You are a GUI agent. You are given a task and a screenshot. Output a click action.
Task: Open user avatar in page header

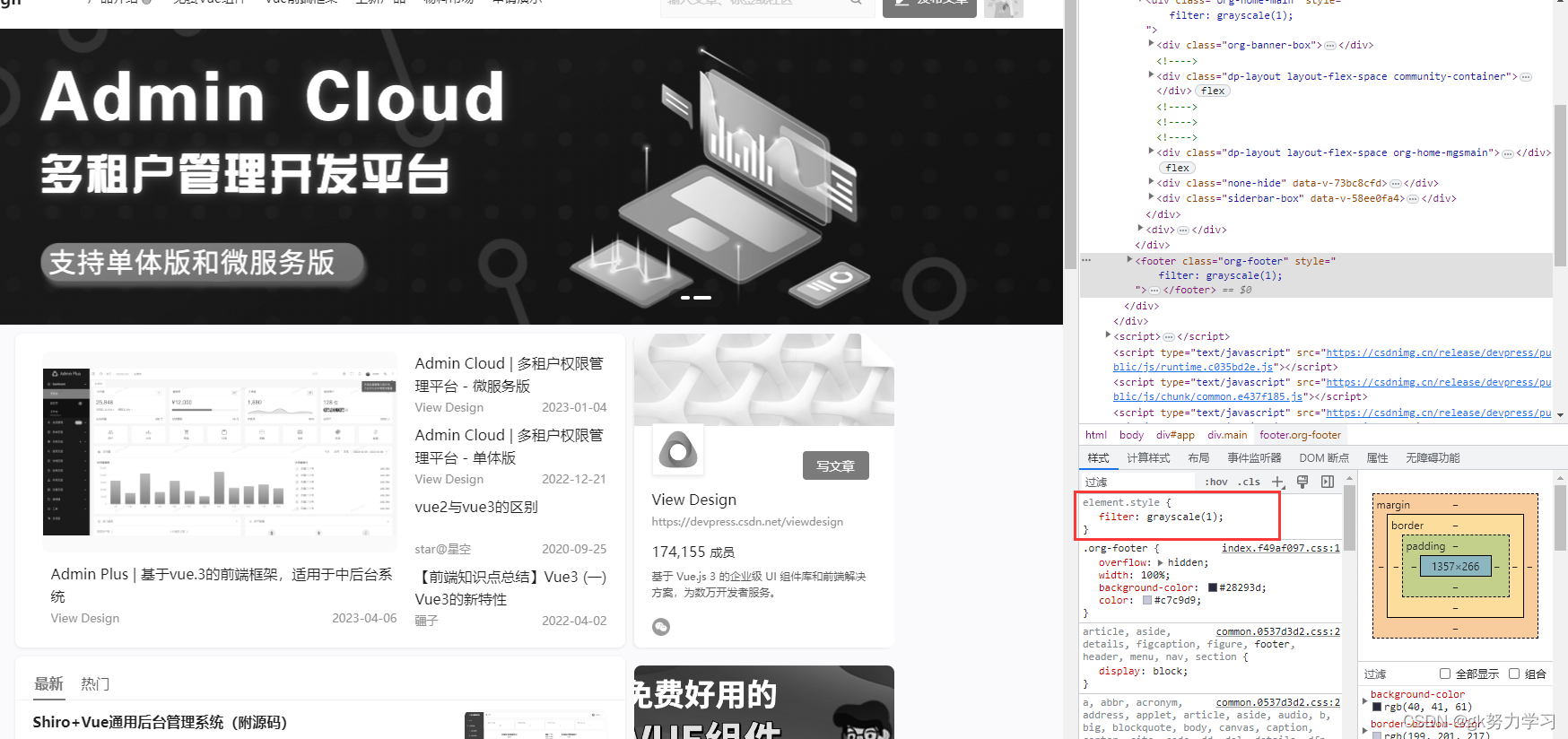1003,8
